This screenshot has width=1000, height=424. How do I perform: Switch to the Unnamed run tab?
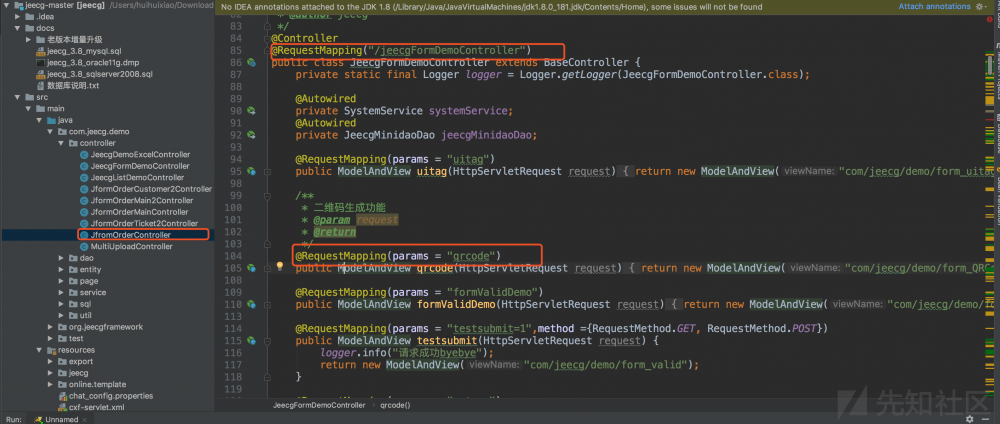[x=61, y=420]
